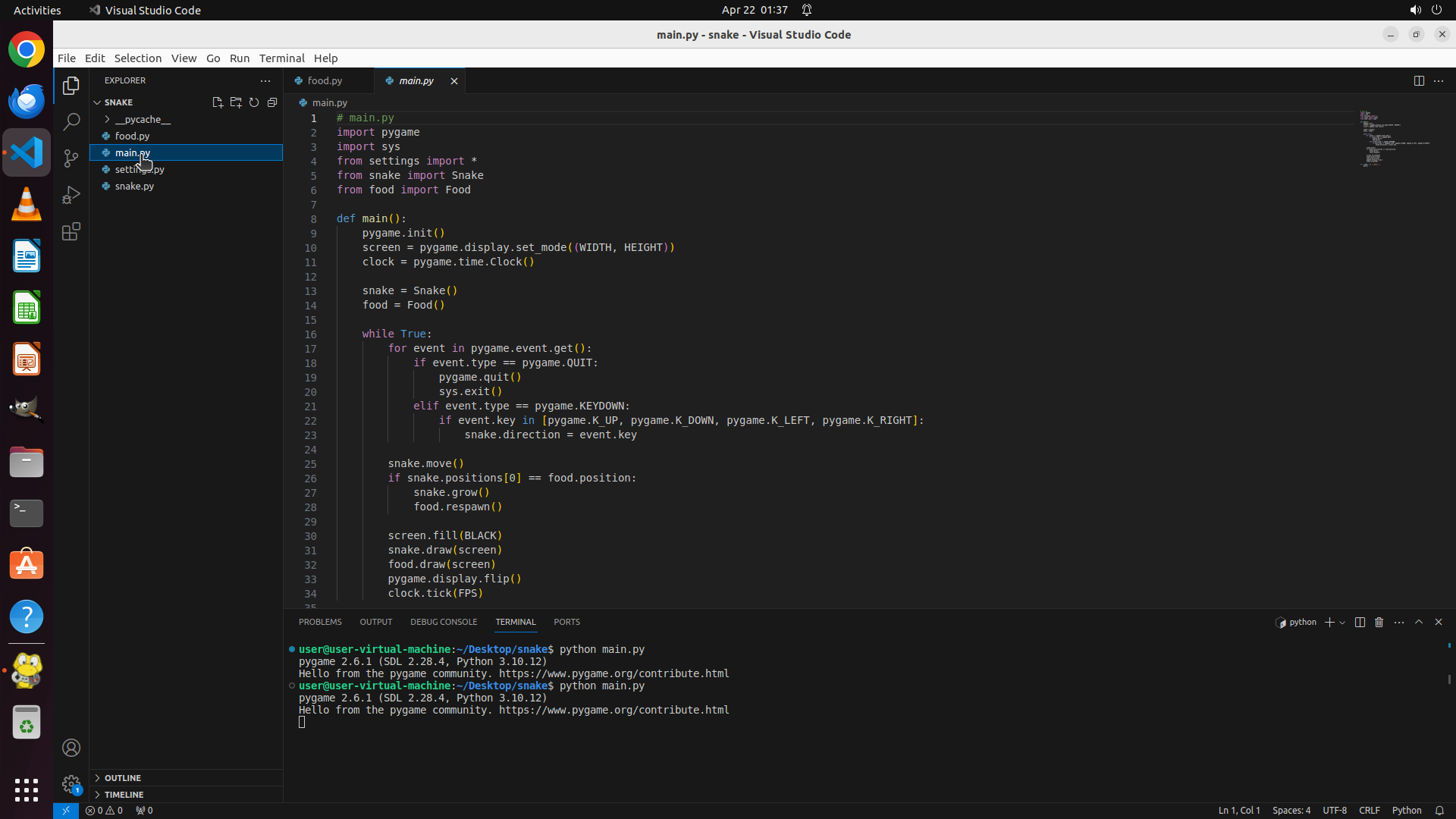Expand the __pycache__ folder
The image size is (1456, 819).
pos(143,119)
